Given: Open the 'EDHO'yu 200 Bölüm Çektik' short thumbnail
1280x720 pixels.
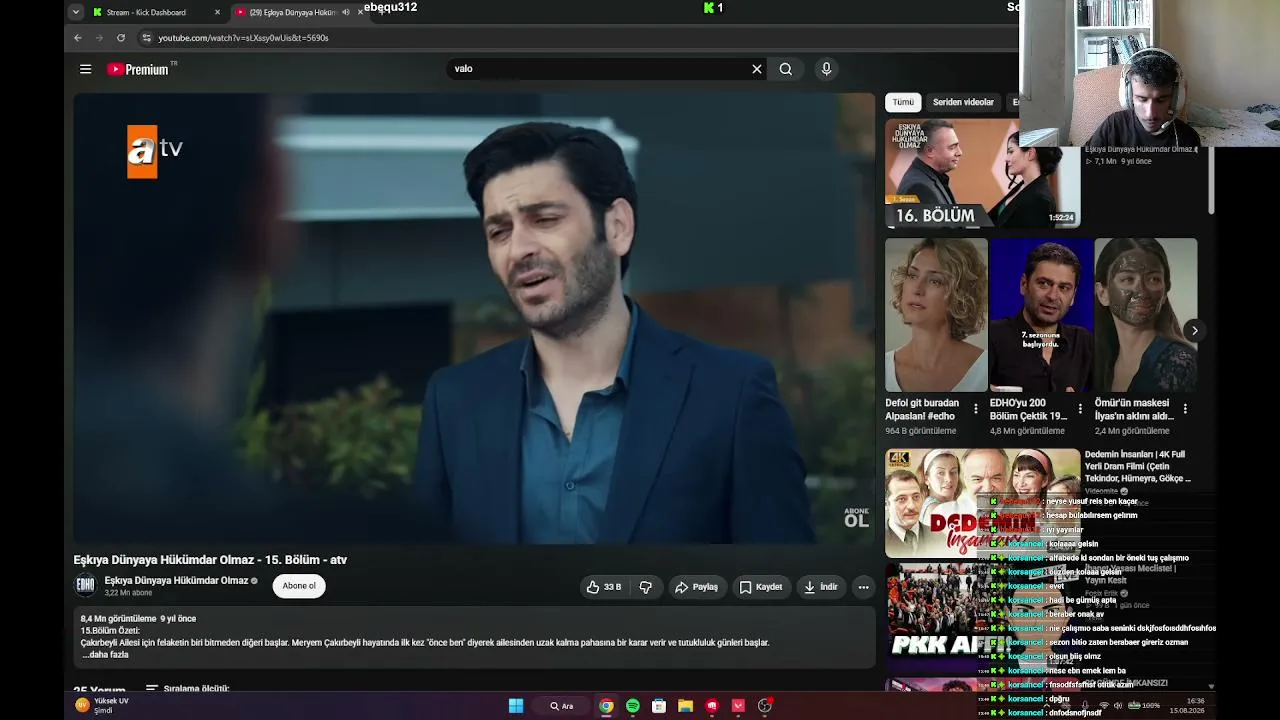Looking at the screenshot, I should [1041, 315].
